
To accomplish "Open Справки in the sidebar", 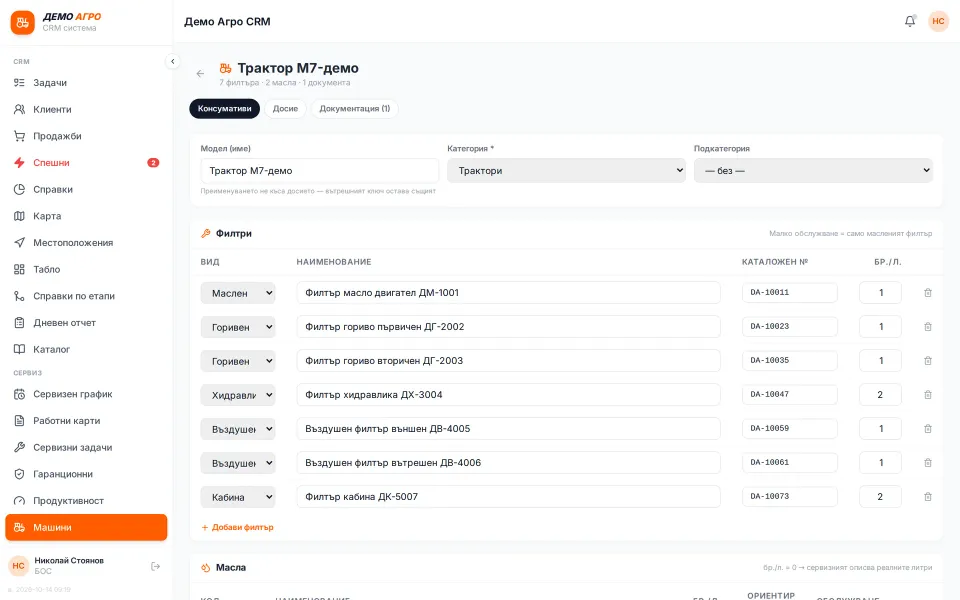I will (x=86, y=189).
